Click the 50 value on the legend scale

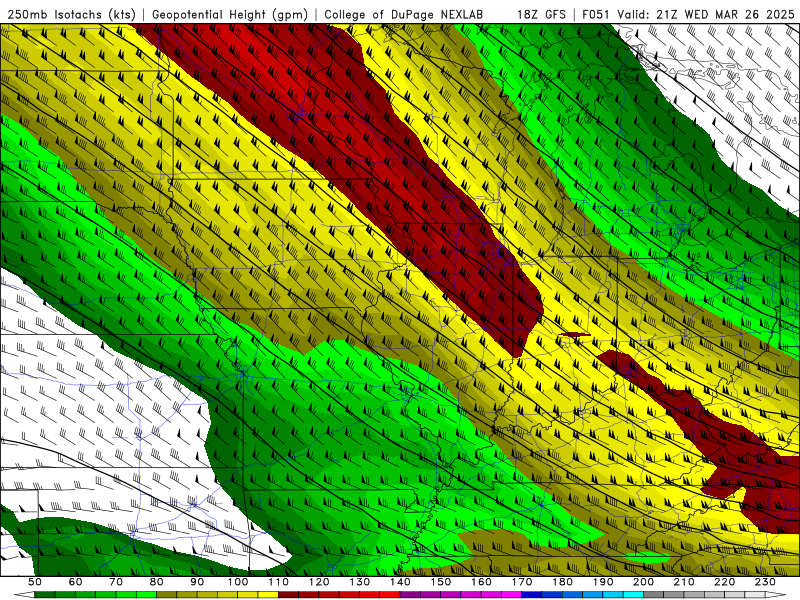pyautogui.click(x=35, y=582)
